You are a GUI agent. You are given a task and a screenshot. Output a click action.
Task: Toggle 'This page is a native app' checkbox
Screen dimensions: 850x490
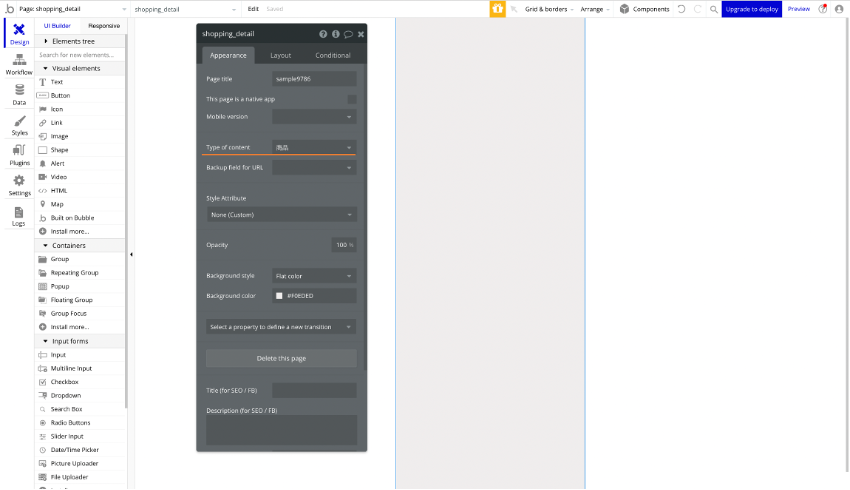point(352,99)
